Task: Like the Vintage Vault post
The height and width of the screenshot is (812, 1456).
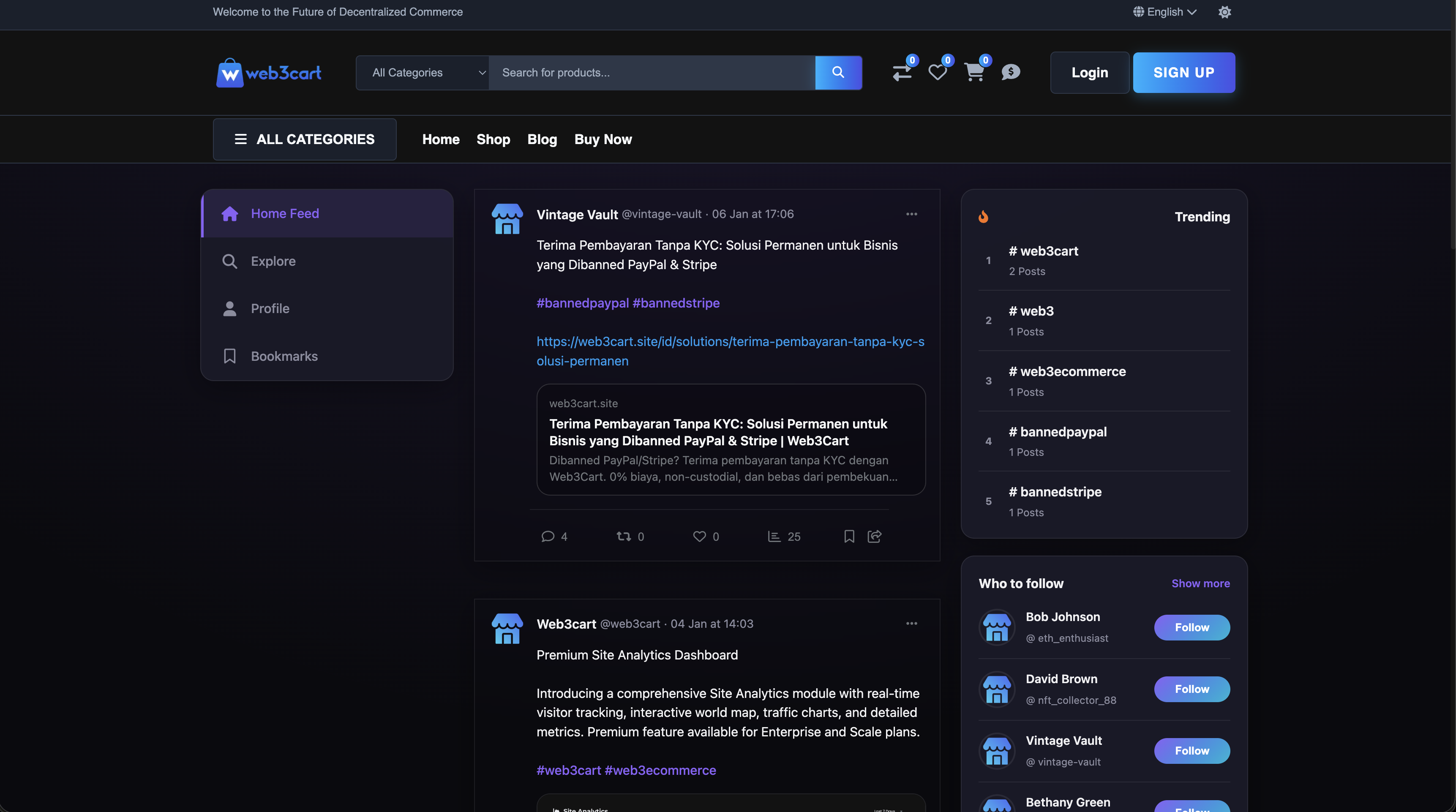Action: click(699, 536)
